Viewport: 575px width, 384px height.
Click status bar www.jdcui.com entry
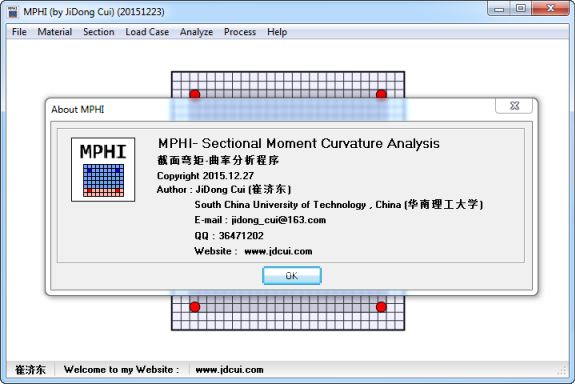229,370
